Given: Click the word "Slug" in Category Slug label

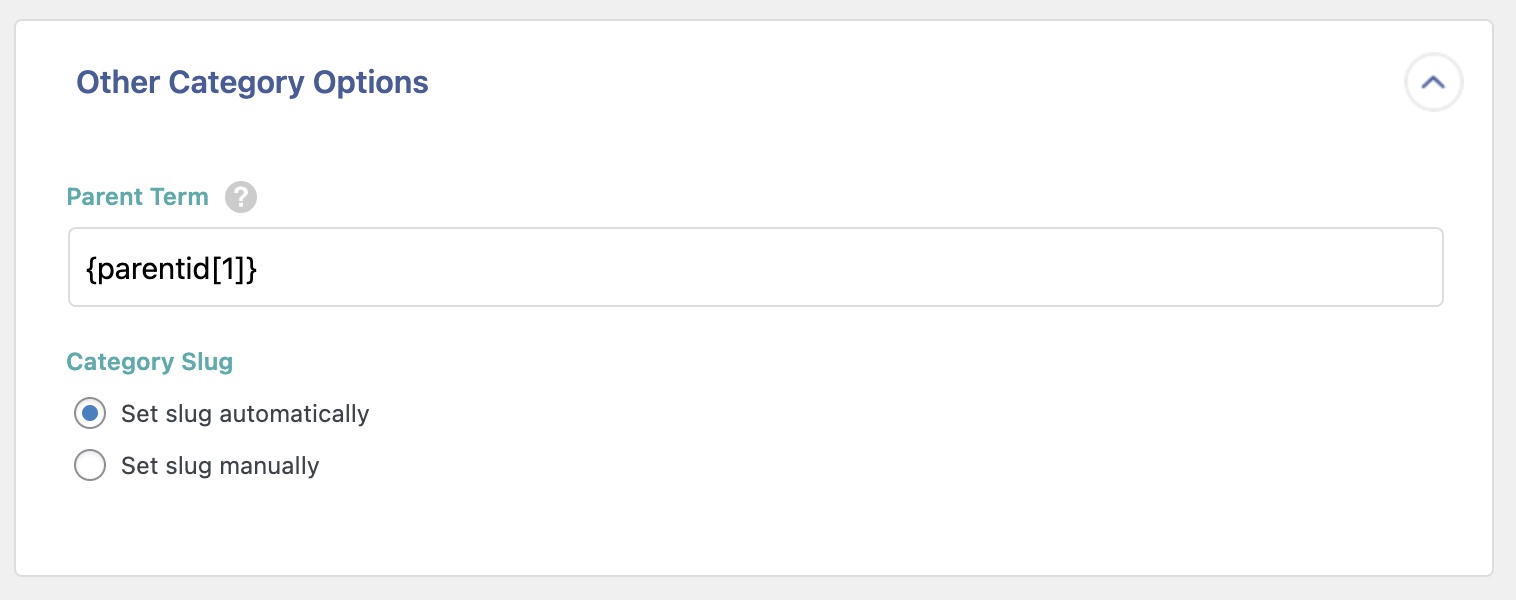Looking at the screenshot, I should (x=206, y=362).
